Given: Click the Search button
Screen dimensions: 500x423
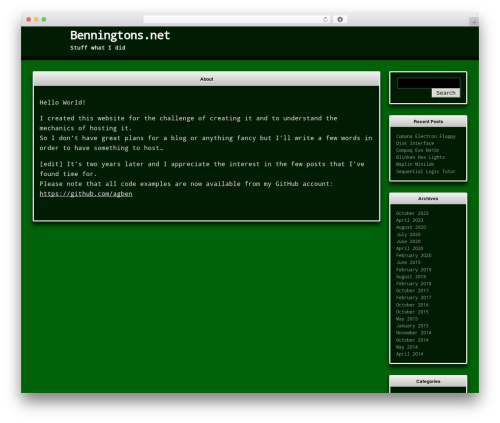Looking at the screenshot, I should pyautogui.click(x=446, y=93).
